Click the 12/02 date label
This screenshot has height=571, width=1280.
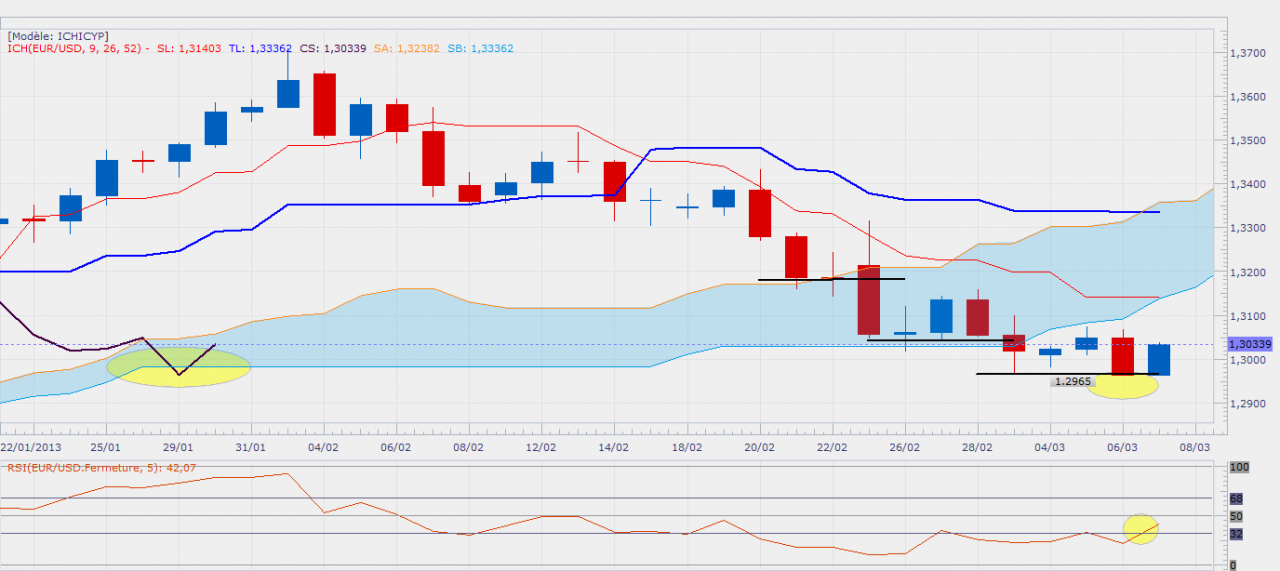pos(541,447)
